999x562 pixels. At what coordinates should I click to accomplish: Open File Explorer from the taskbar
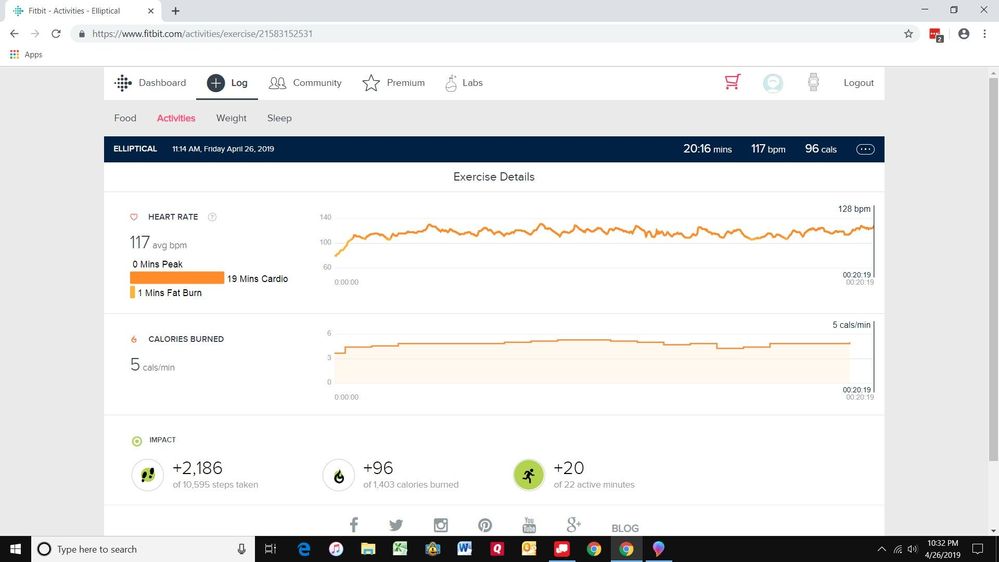point(368,549)
